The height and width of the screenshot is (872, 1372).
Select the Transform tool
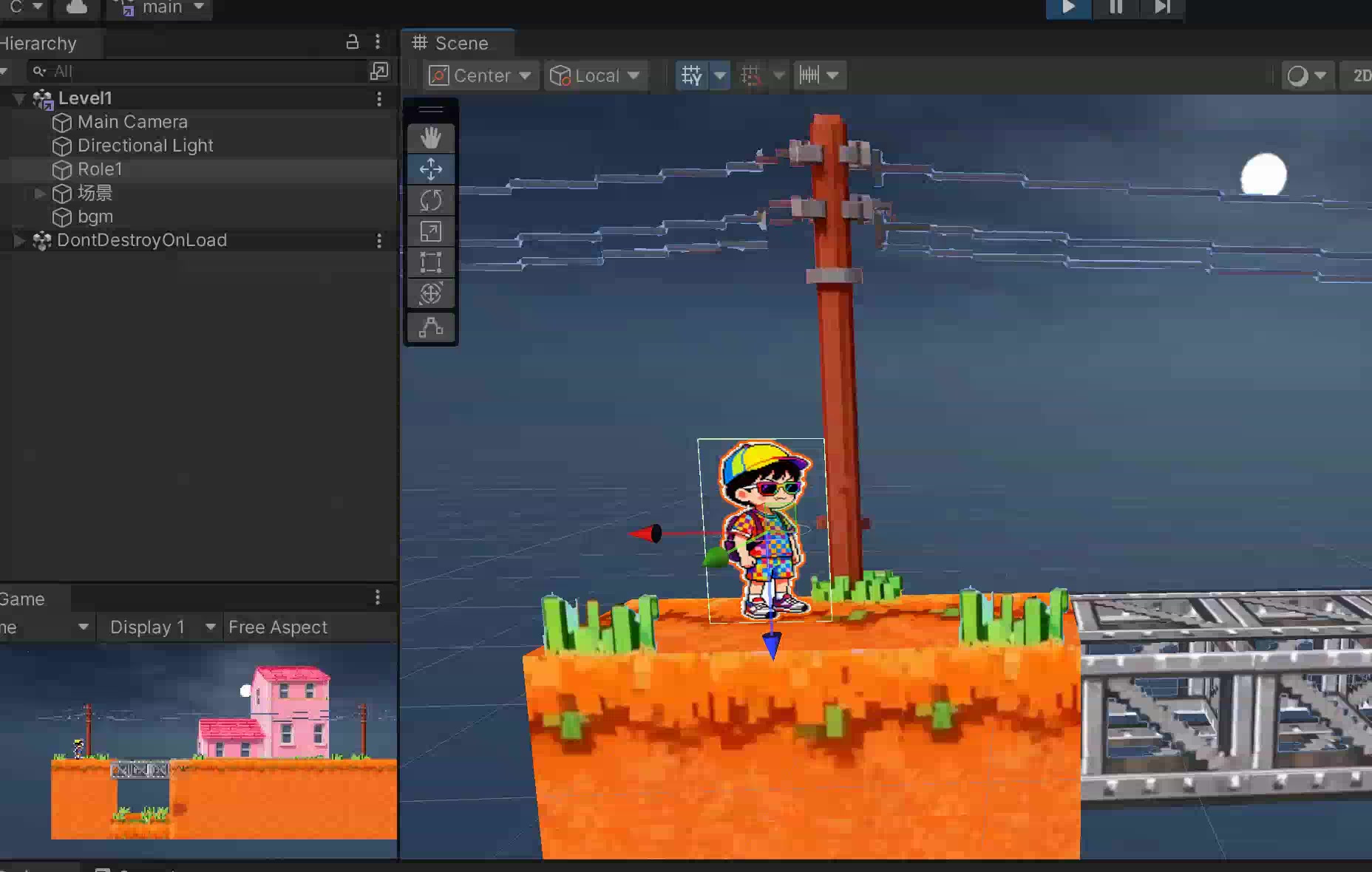(431, 293)
